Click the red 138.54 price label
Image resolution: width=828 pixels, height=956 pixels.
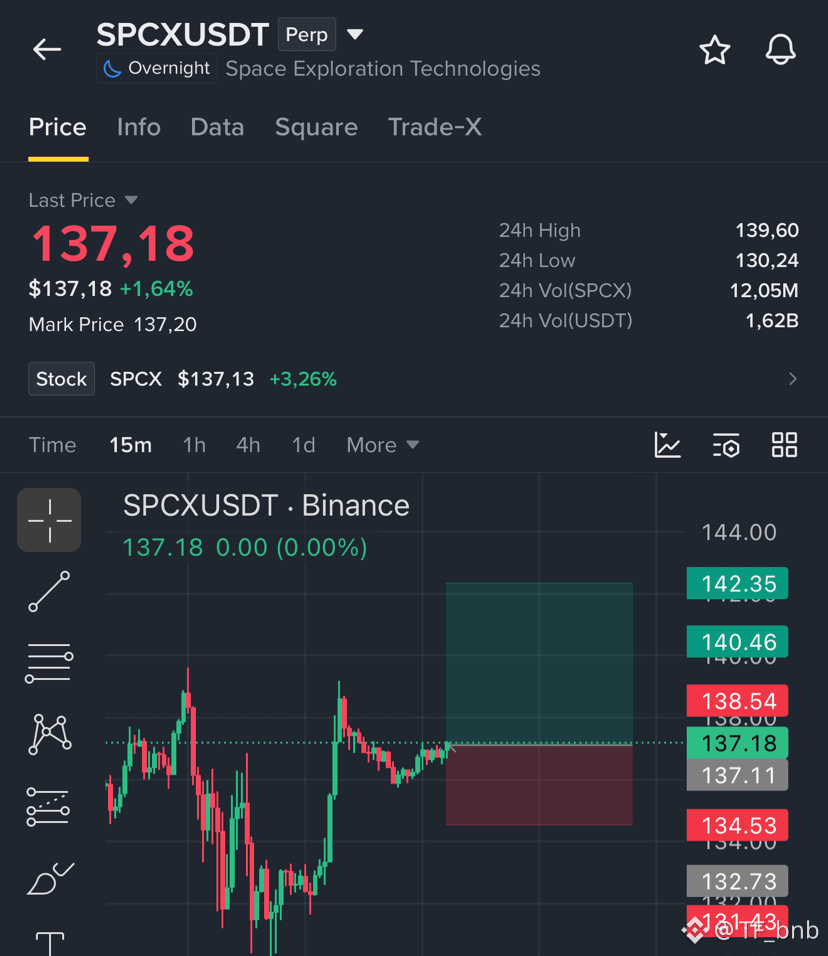737,701
